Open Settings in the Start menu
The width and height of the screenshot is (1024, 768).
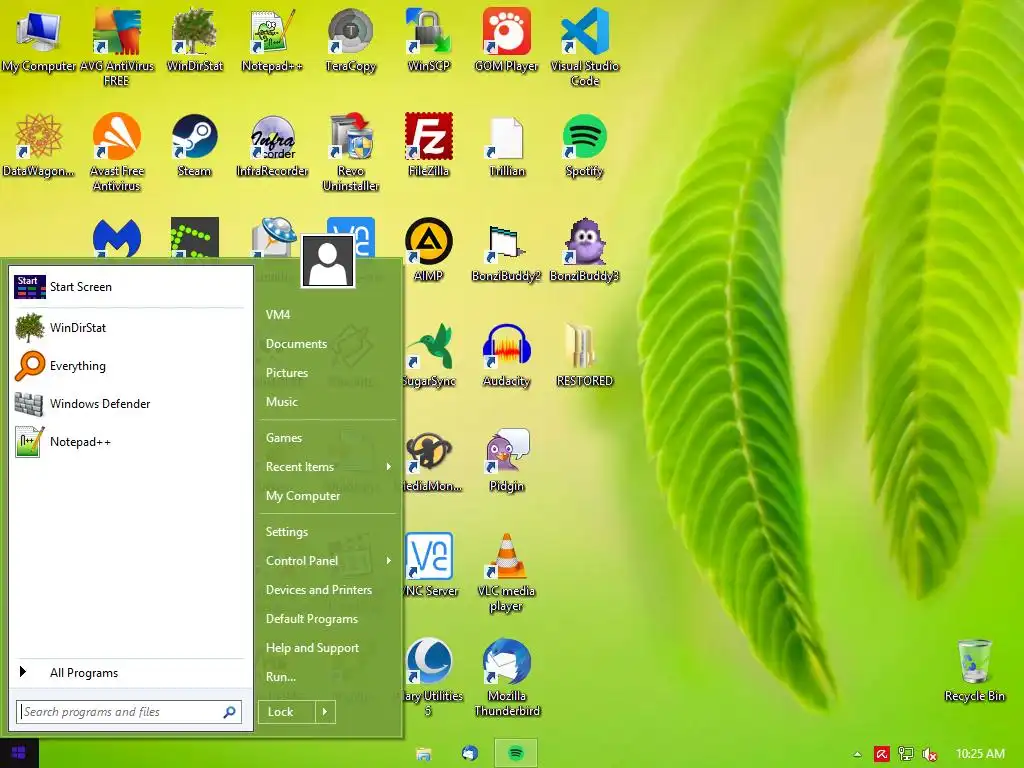[287, 532]
